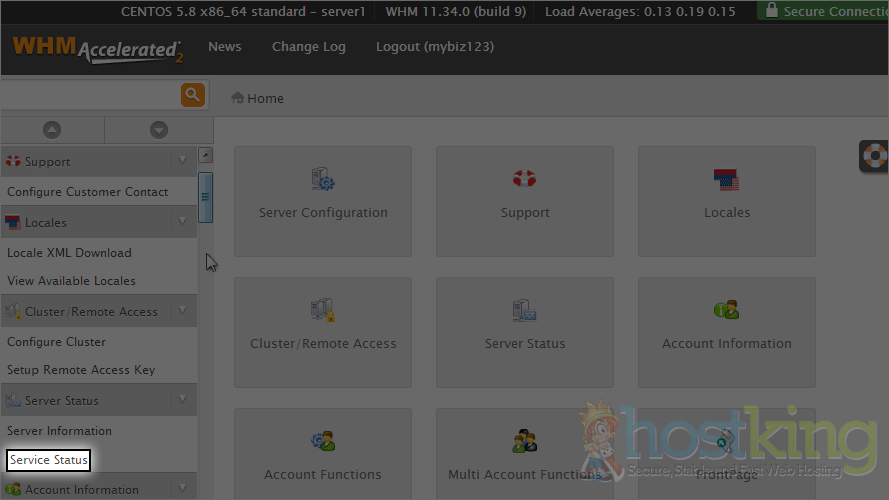
Task: Open the Service Status sidebar link
Action: click(x=48, y=460)
